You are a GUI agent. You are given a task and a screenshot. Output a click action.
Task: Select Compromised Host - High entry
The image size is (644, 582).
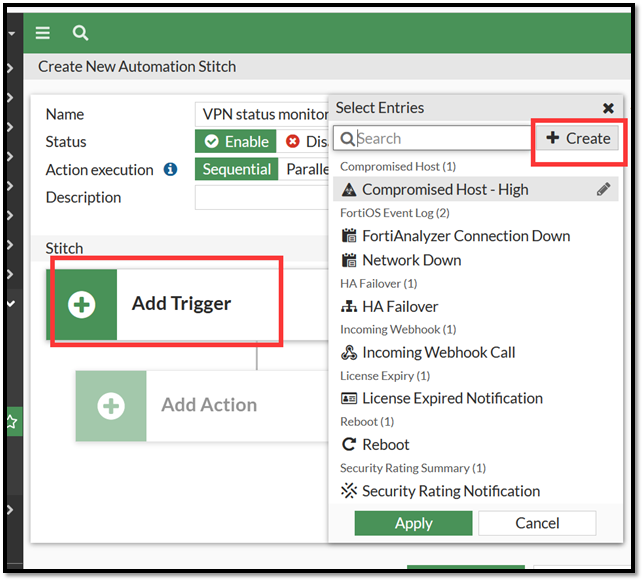tap(475, 190)
